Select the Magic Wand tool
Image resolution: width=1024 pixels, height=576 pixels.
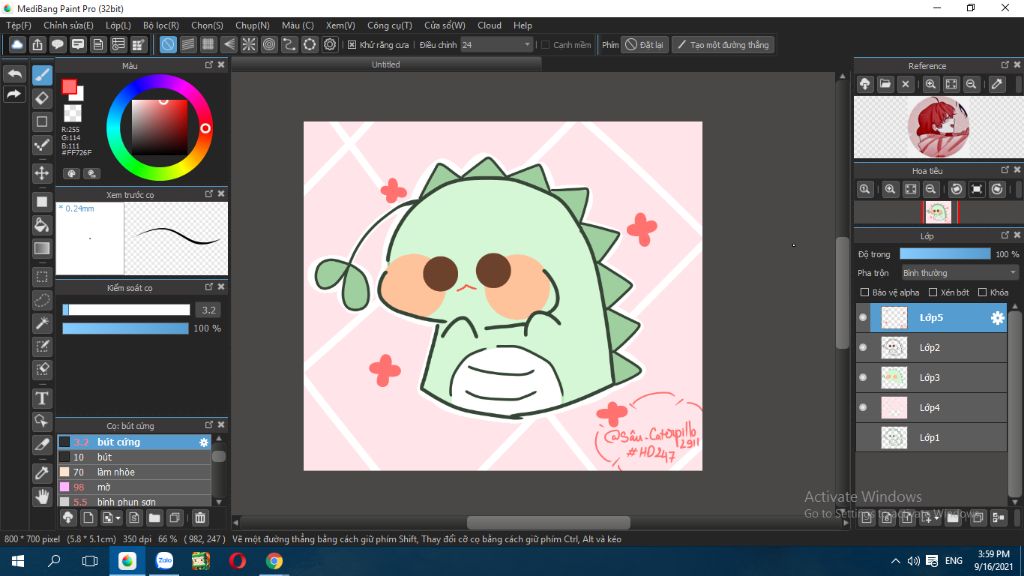click(42, 323)
